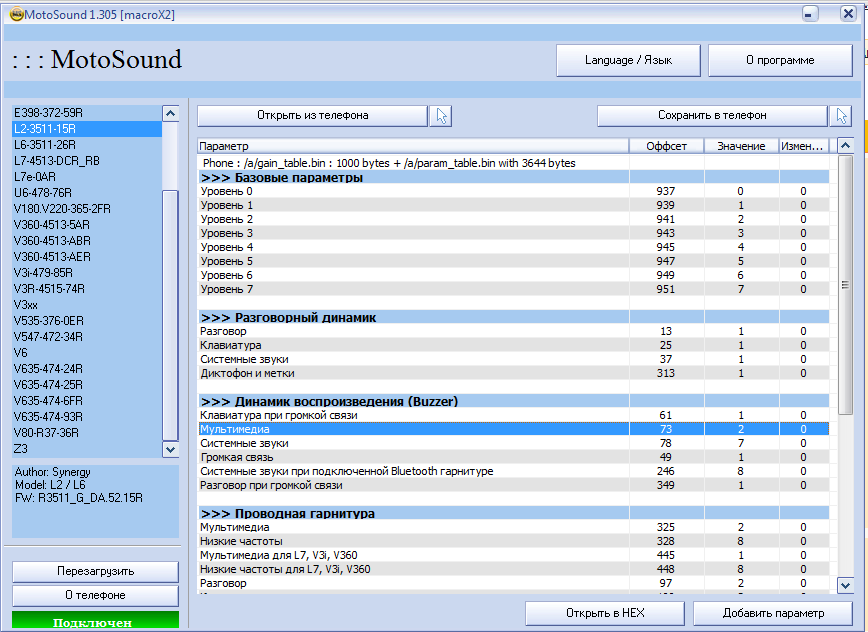Select firmware V80-R37-36R
868x632 pixels.
87,433
